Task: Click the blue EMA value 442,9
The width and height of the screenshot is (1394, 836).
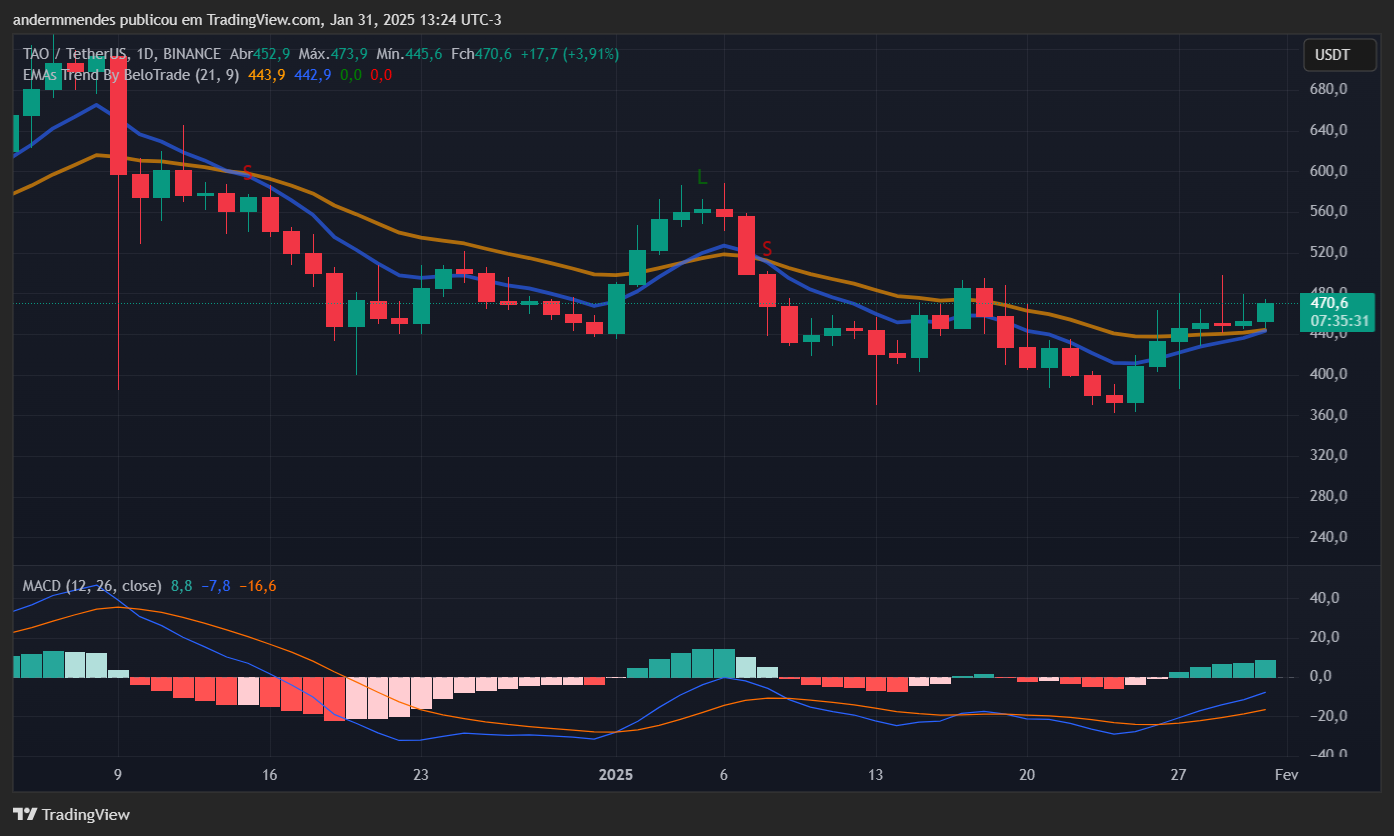Action: click(x=313, y=75)
